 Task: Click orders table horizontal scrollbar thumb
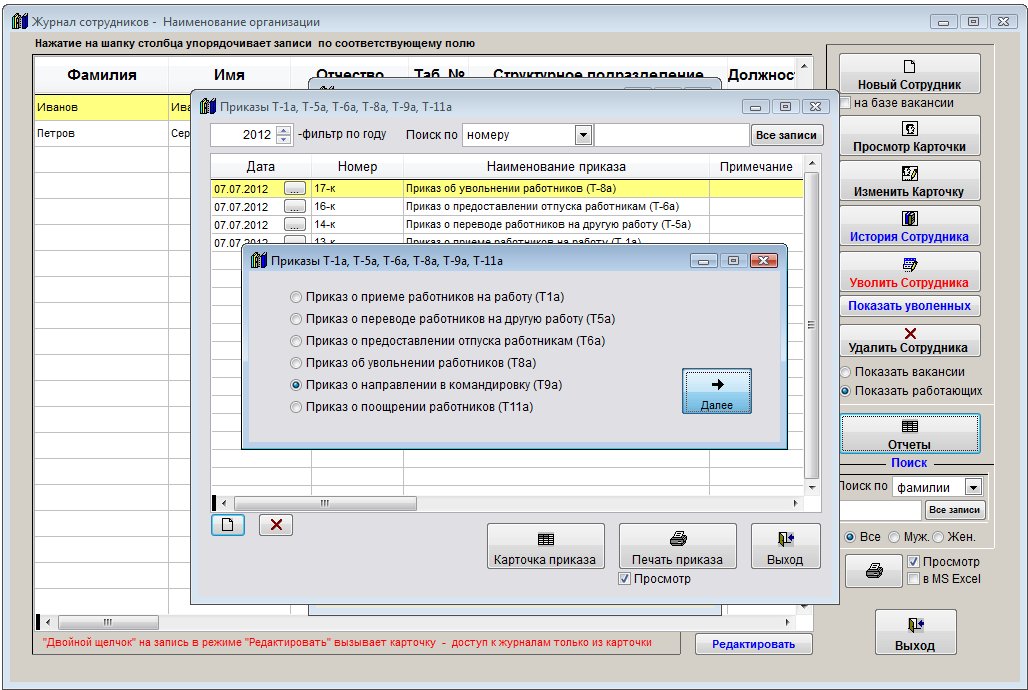[x=325, y=504]
